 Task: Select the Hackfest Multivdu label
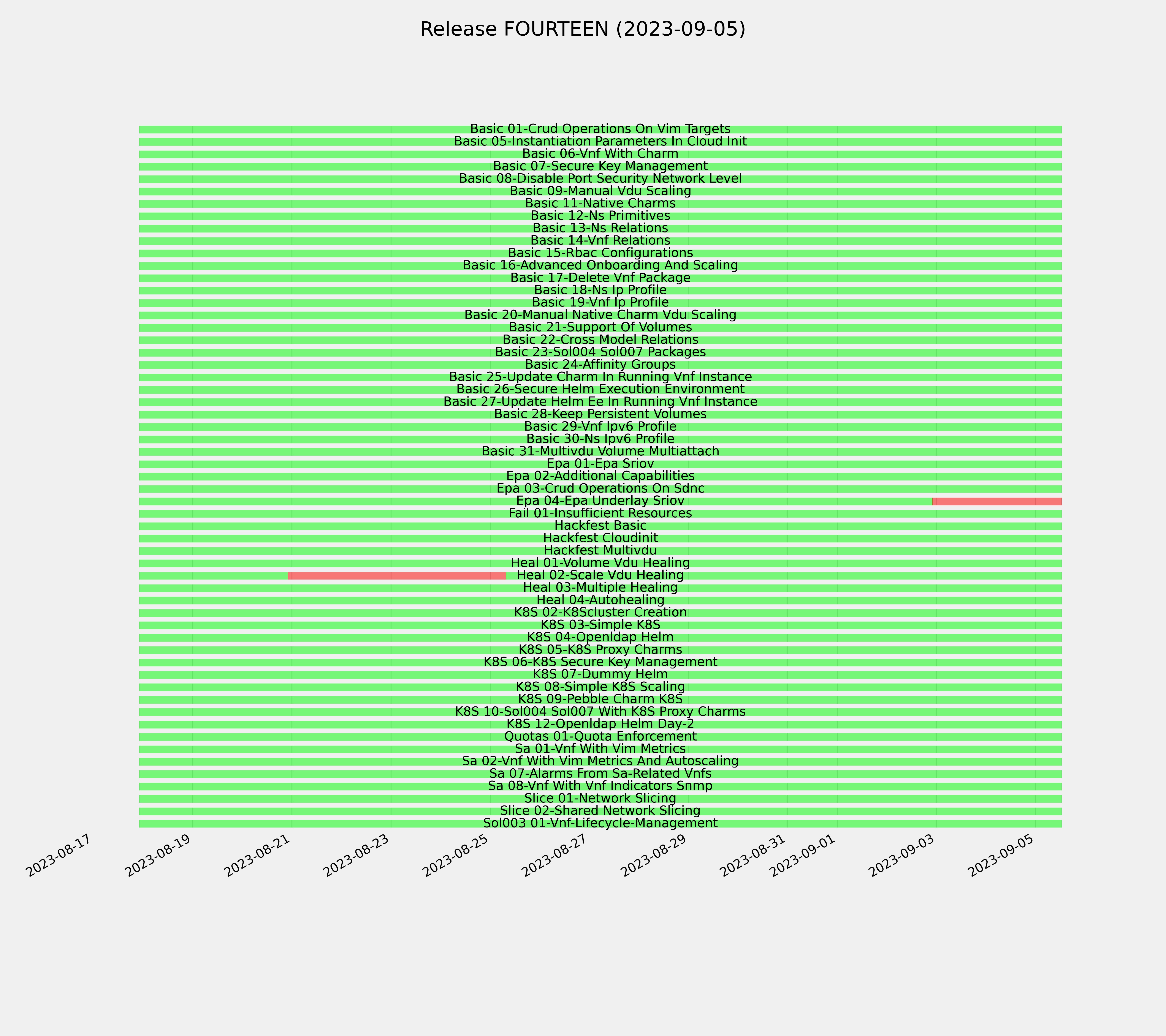click(x=600, y=551)
